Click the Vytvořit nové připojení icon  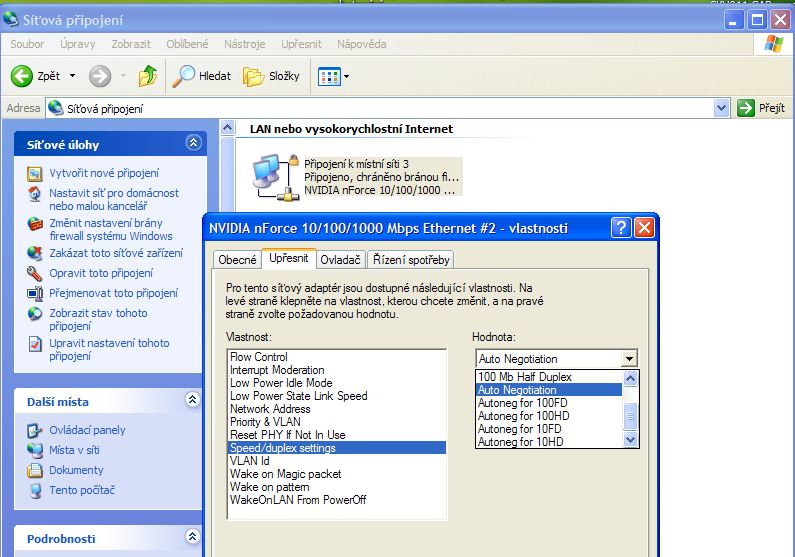pos(34,174)
